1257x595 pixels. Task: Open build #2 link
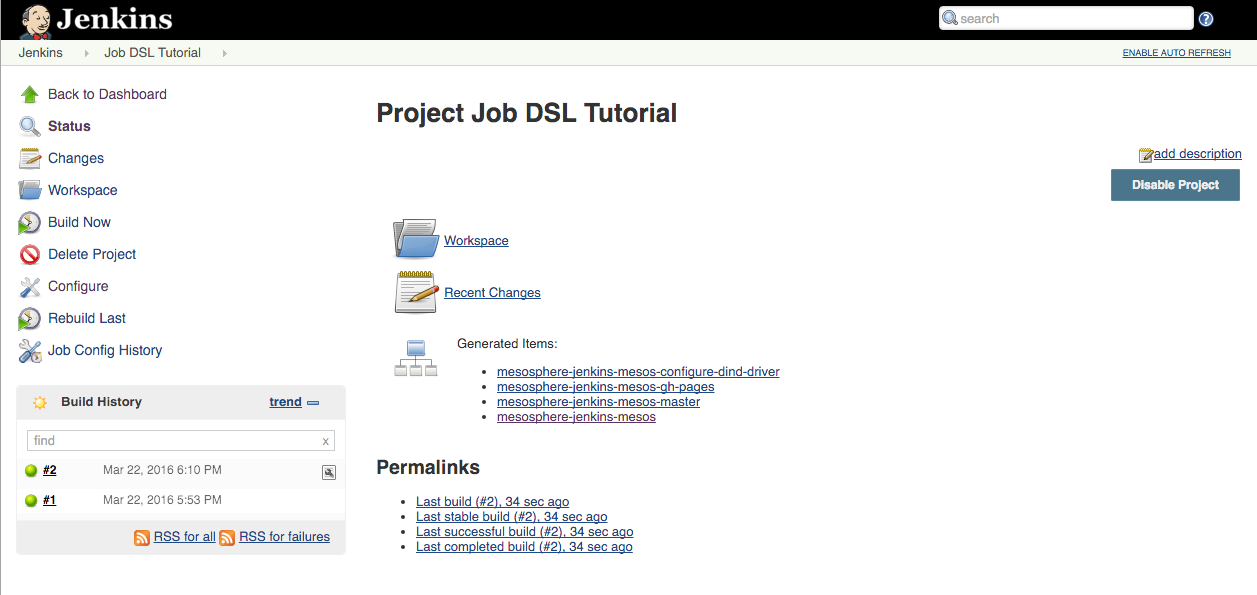(49, 470)
